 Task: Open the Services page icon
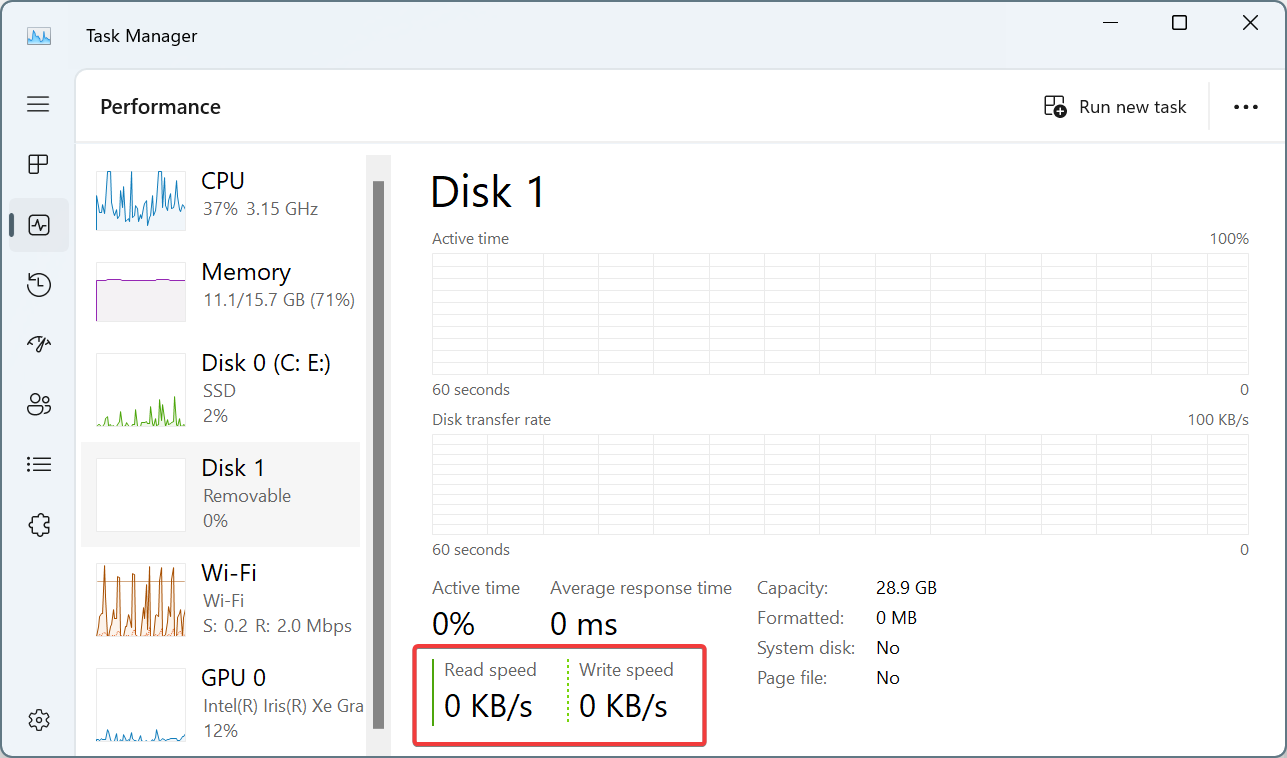click(38, 525)
